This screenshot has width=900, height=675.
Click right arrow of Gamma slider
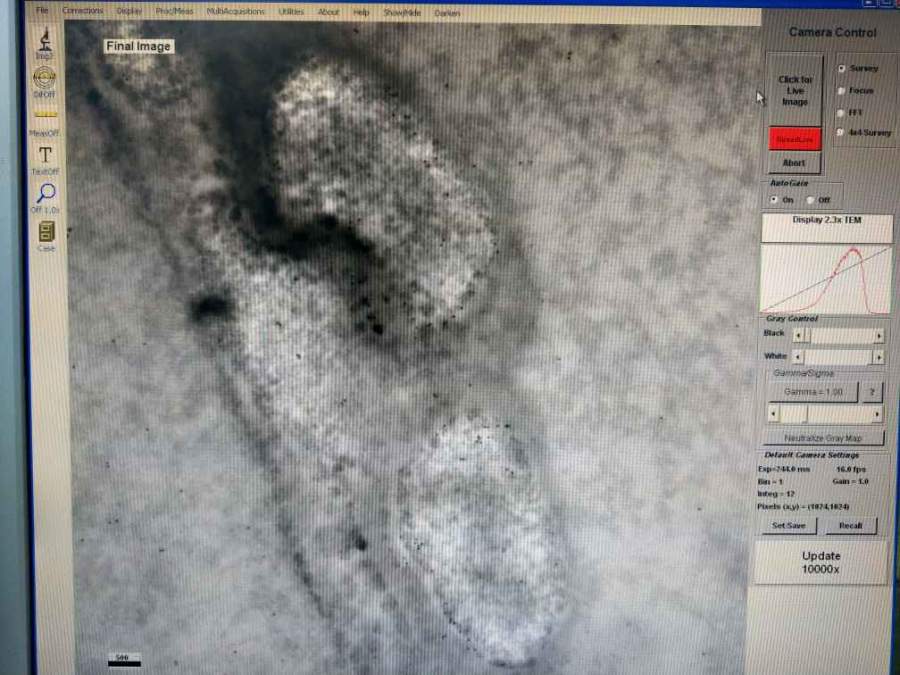(877, 414)
